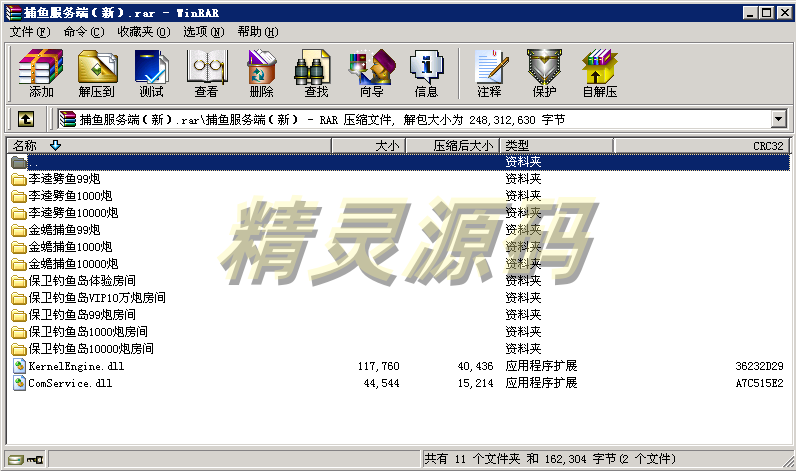This screenshot has height=471, width=796.
Task: Click the 金蟾捕鱼99炮 folder icon
Action: click(x=19, y=230)
